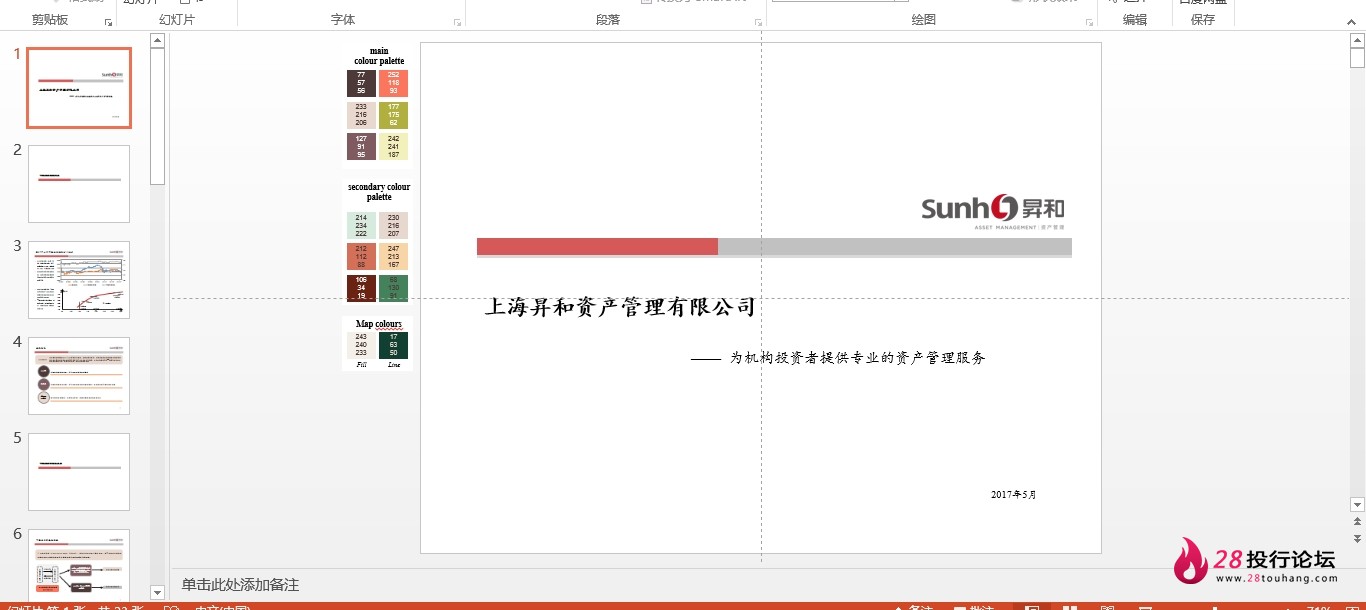Pick the peach 247 213 167 swatch

[393, 257]
